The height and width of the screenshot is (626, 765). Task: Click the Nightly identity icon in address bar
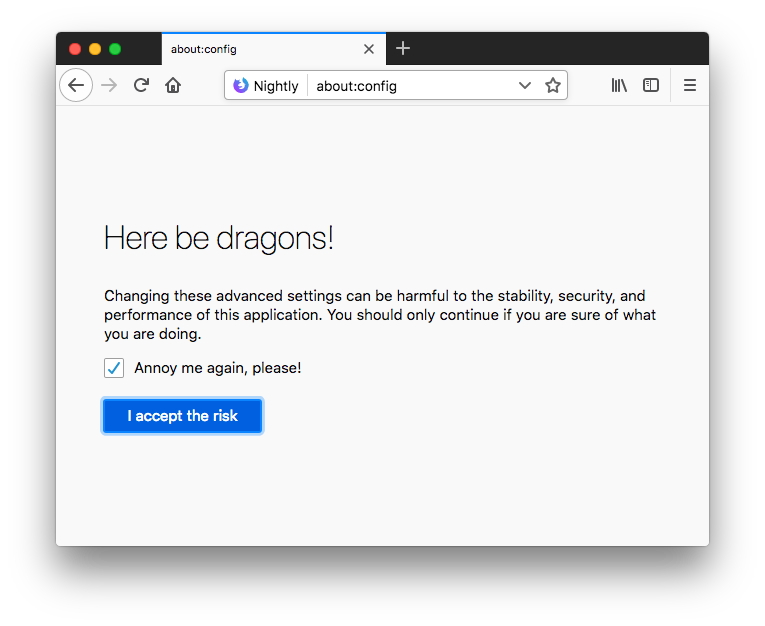click(241, 85)
